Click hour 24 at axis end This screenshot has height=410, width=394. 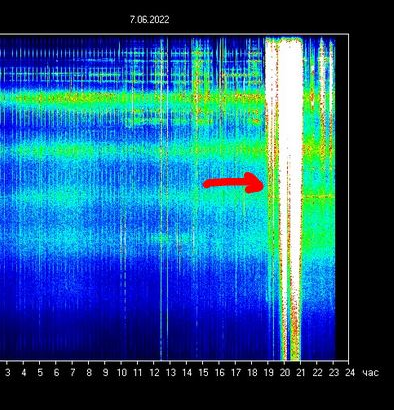click(x=350, y=372)
